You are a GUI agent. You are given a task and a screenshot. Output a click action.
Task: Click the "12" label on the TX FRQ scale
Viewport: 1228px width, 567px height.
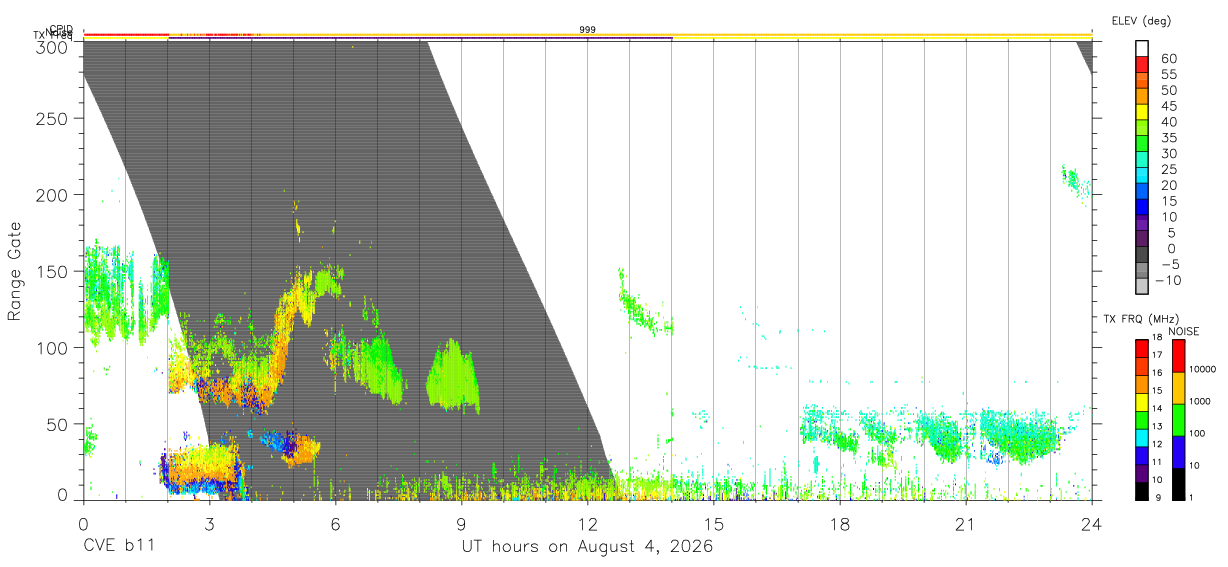1157,444
